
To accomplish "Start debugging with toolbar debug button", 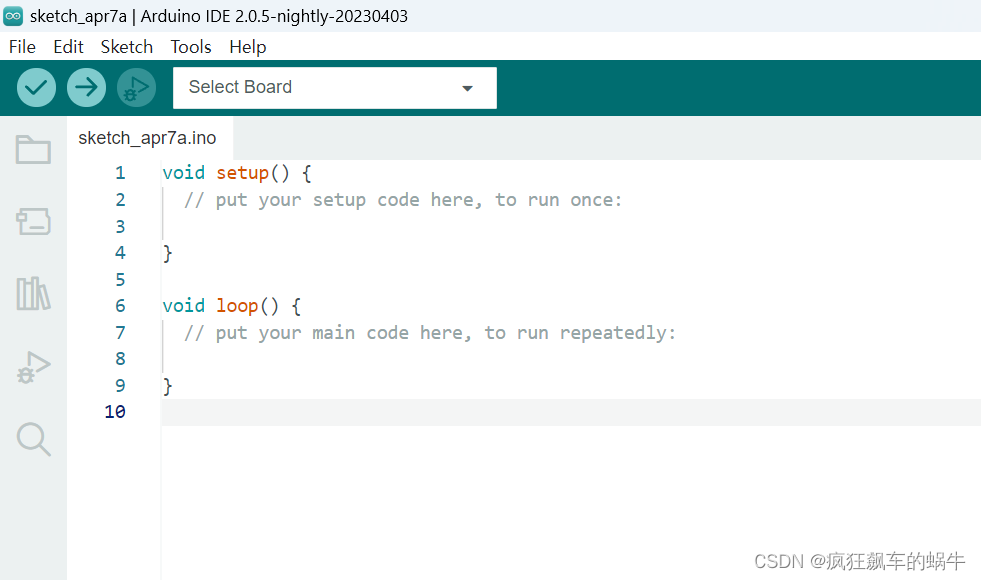I will tap(136, 88).
